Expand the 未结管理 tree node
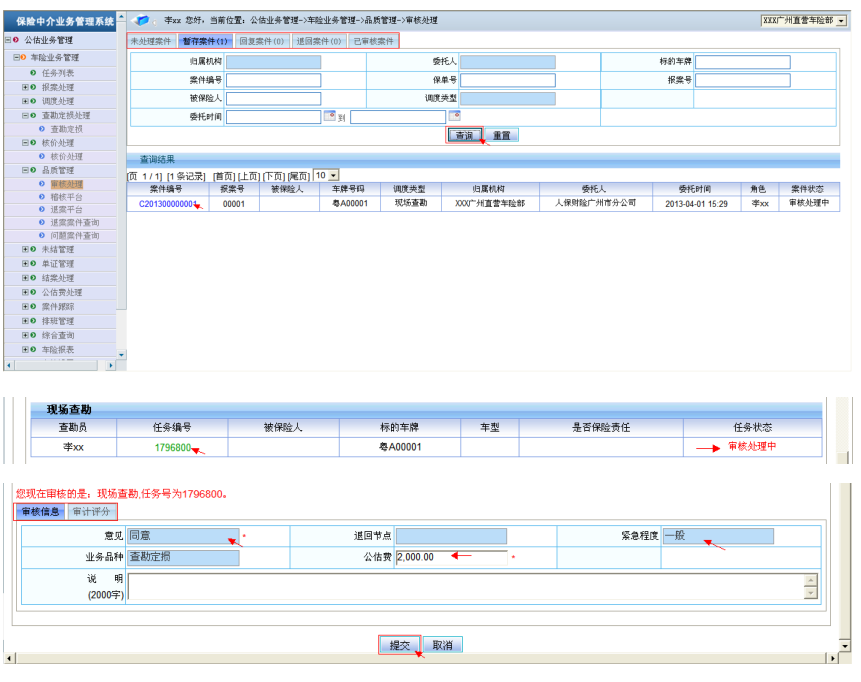 point(25,249)
